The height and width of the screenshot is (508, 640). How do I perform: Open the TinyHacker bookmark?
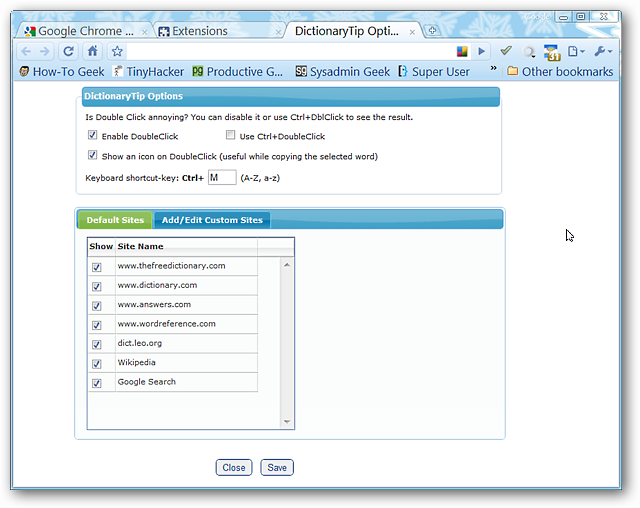tap(149, 72)
